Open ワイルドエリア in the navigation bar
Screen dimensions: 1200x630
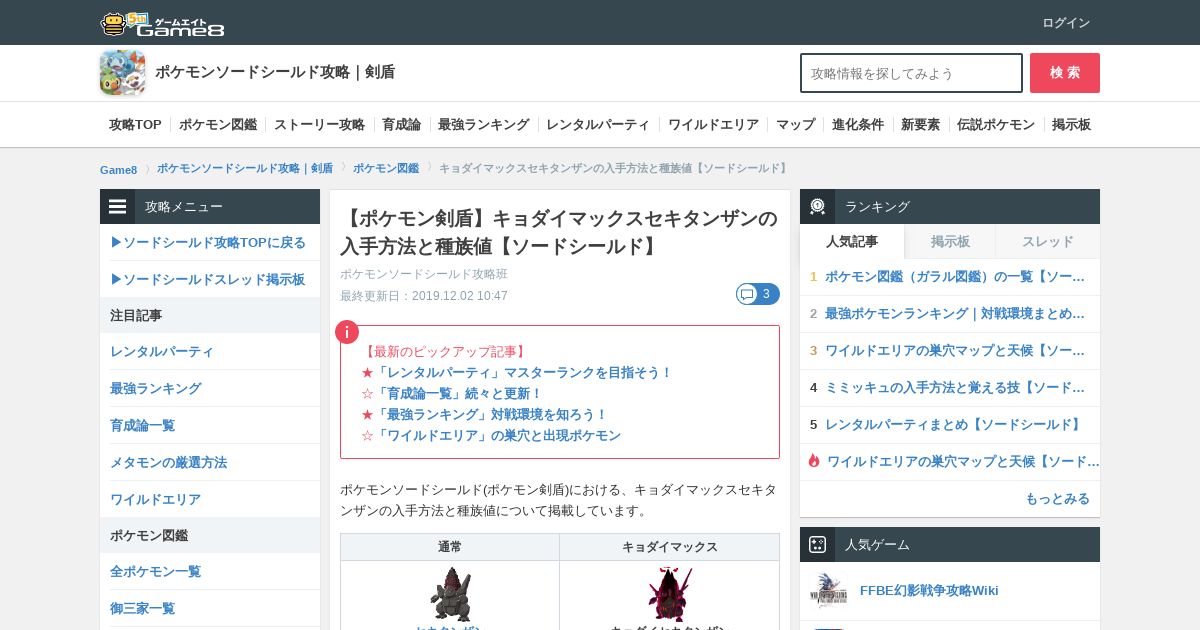[x=713, y=125]
